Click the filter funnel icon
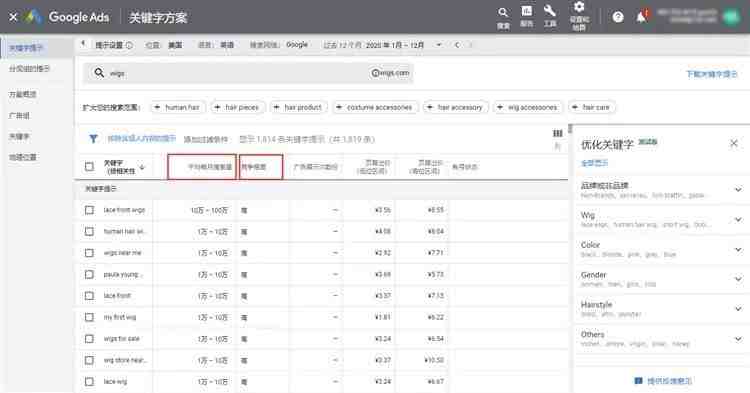Image resolution: width=750 pixels, height=393 pixels. tap(93, 139)
